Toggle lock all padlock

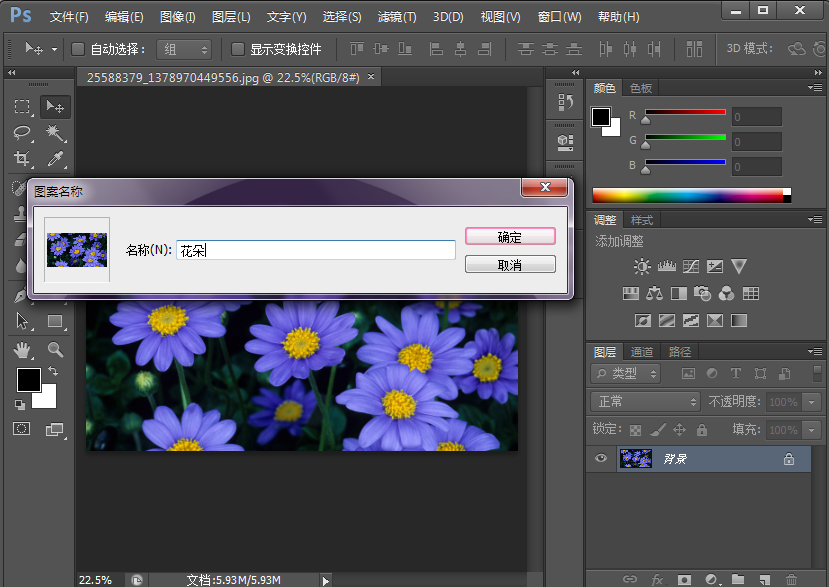702,430
